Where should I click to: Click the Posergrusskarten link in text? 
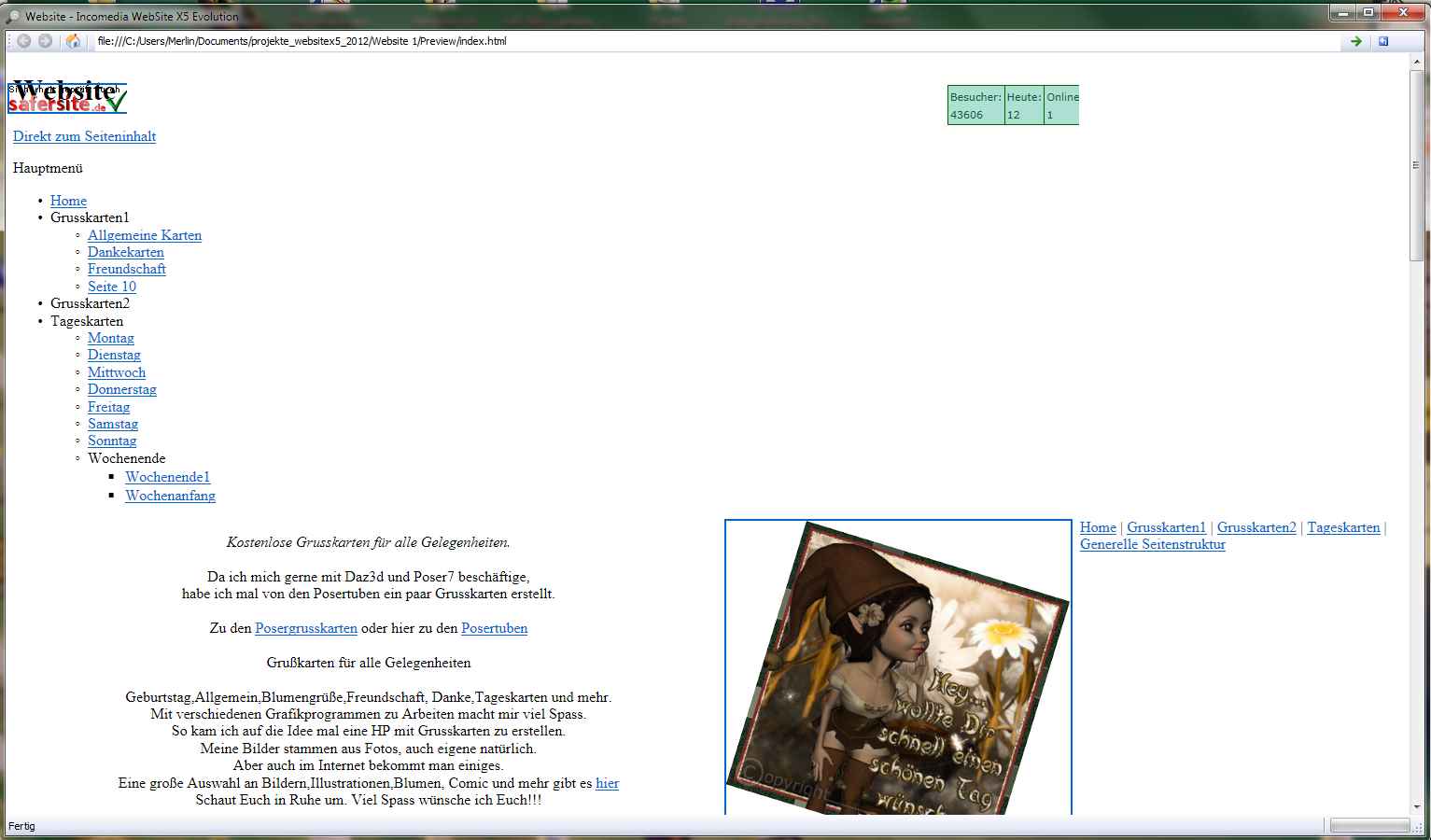click(306, 628)
